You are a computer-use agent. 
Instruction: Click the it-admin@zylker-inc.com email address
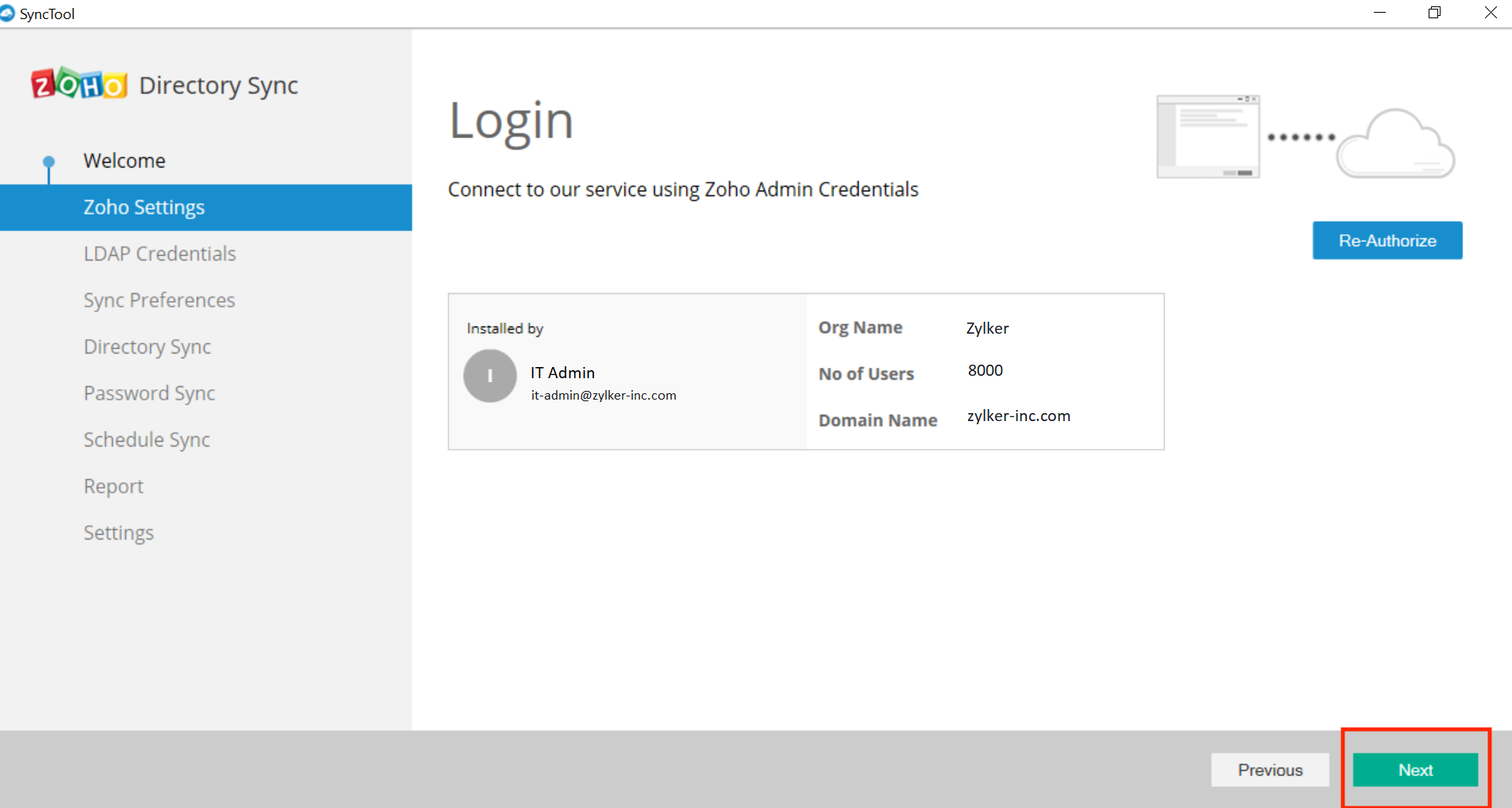pos(604,395)
